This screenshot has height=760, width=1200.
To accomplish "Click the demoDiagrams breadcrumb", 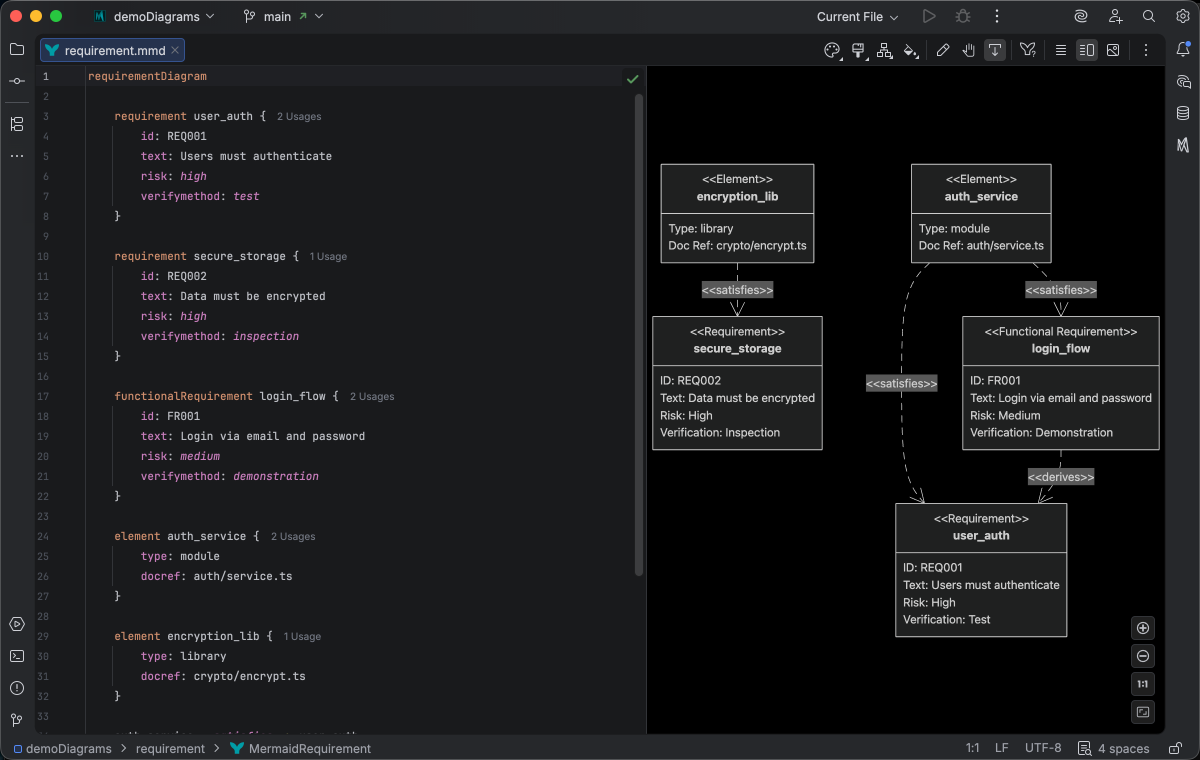I will point(62,748).
